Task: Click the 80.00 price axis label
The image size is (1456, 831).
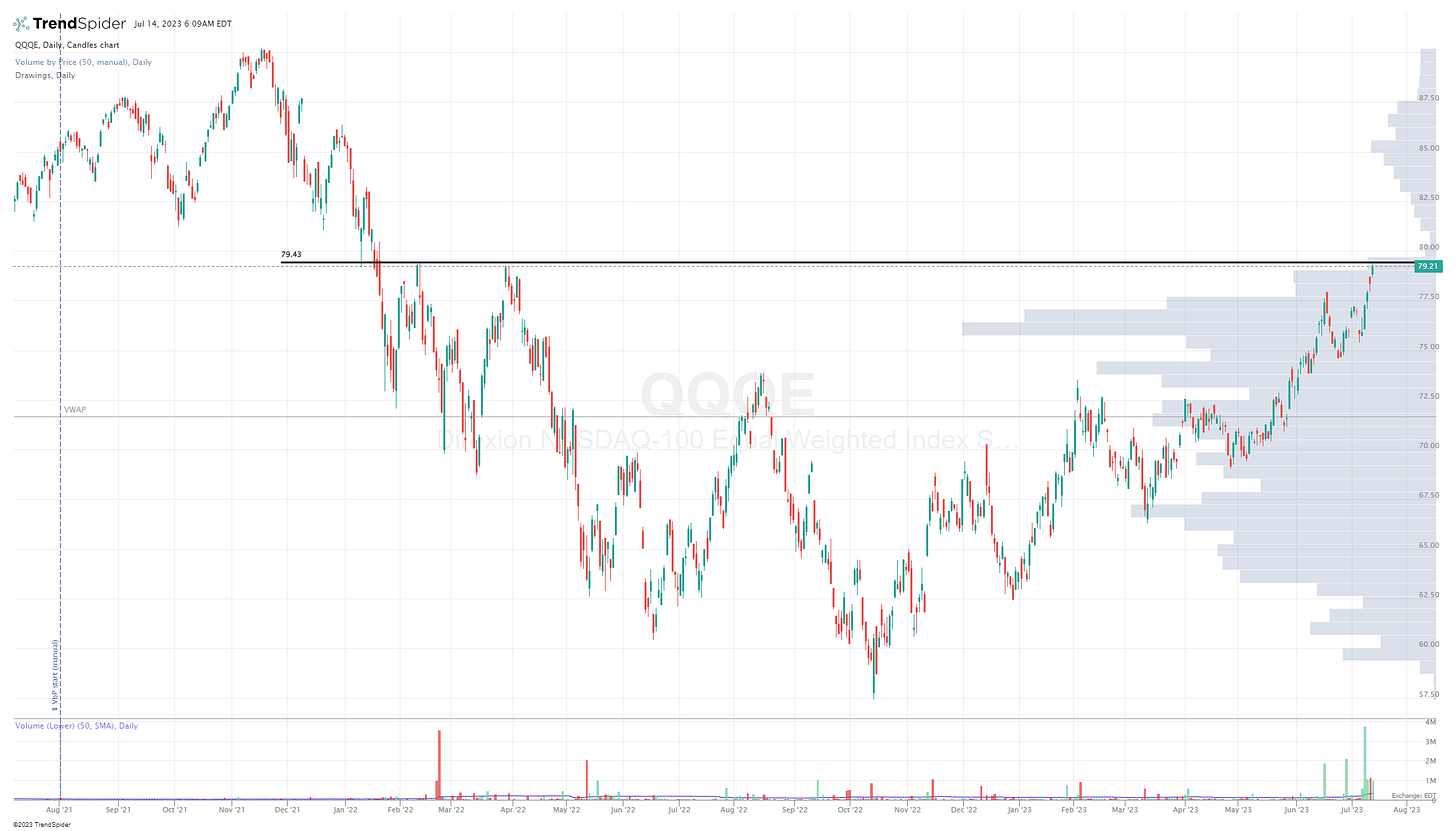Action: coord(1428,247)
